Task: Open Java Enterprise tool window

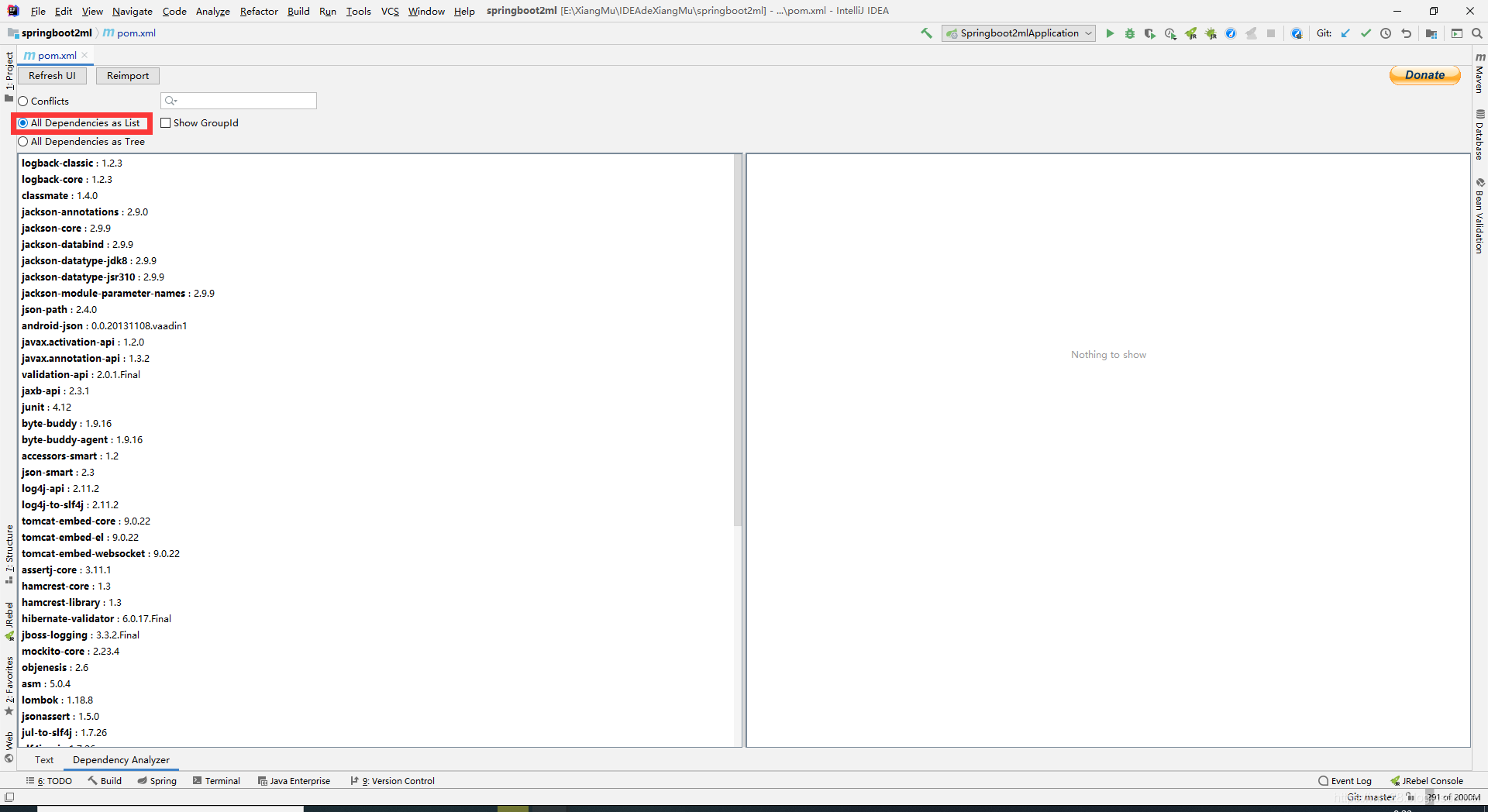Action: pyautogui.click(x=294, y=781)
